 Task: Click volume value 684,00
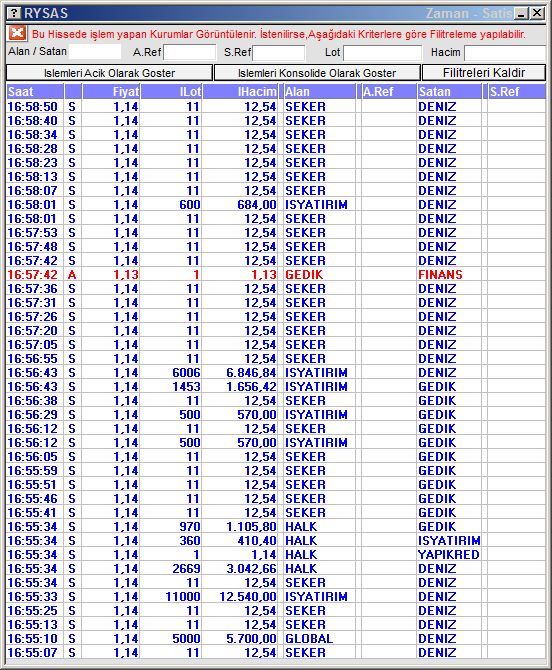point(257,204)
